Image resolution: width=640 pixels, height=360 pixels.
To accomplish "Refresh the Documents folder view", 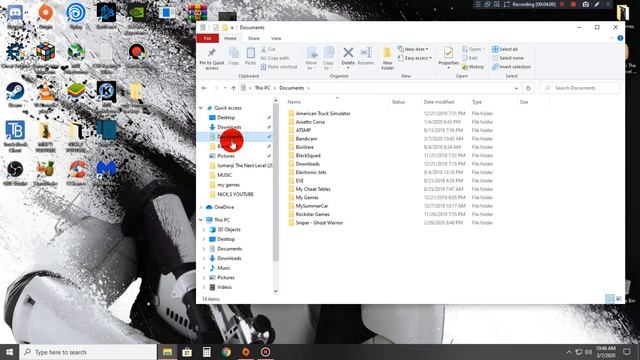I will (528, 88).
